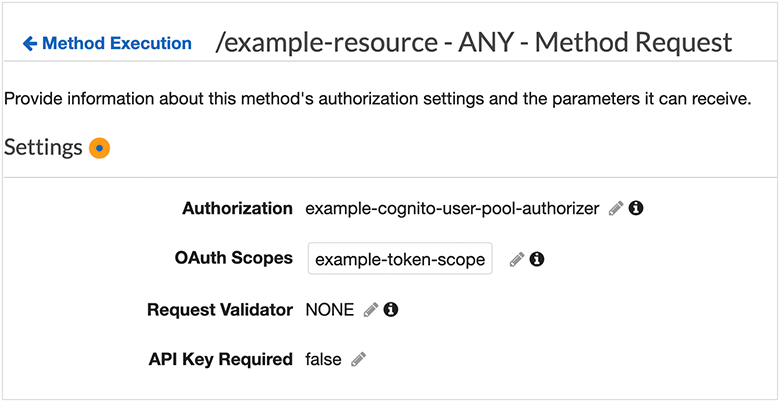Click the left arrow before Method Execution
The image size is (780, 402).
30,44
